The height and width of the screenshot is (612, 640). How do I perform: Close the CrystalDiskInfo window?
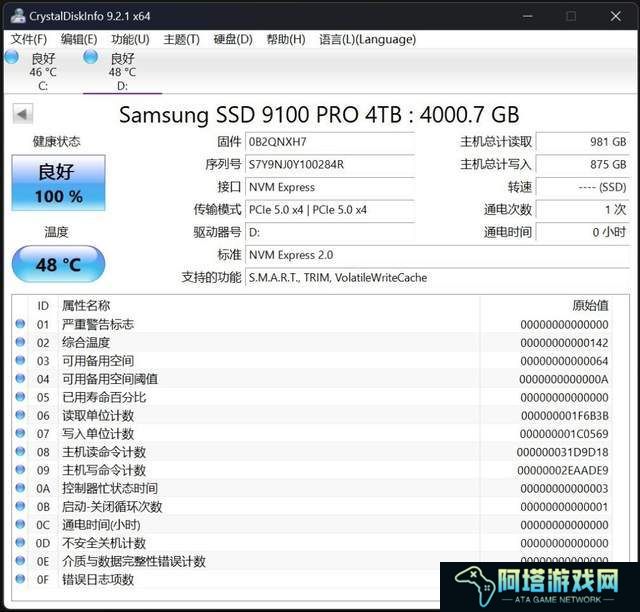[616, 16]
